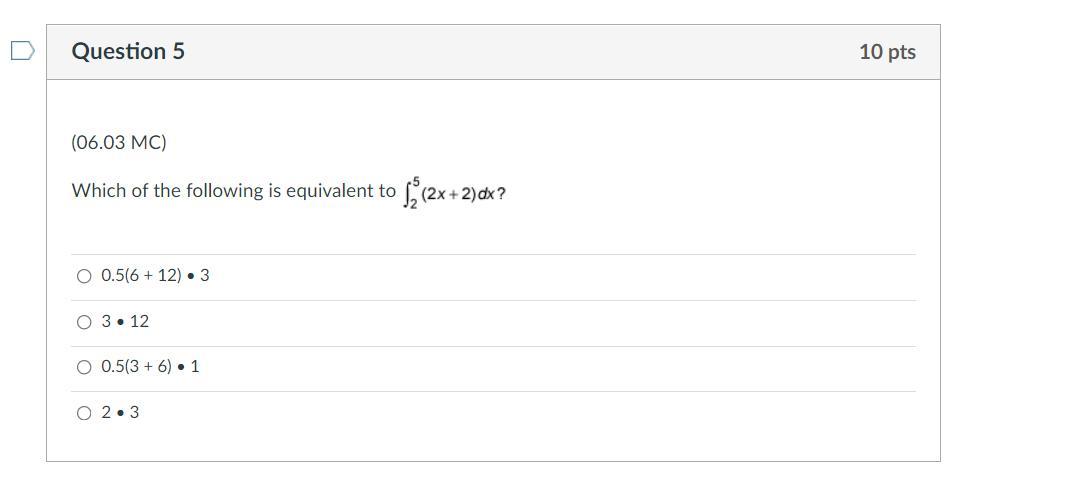Click the 10 pts label
Image resolution: width=1081 pixels, height=496 pixels.
(x=887, y=52)
